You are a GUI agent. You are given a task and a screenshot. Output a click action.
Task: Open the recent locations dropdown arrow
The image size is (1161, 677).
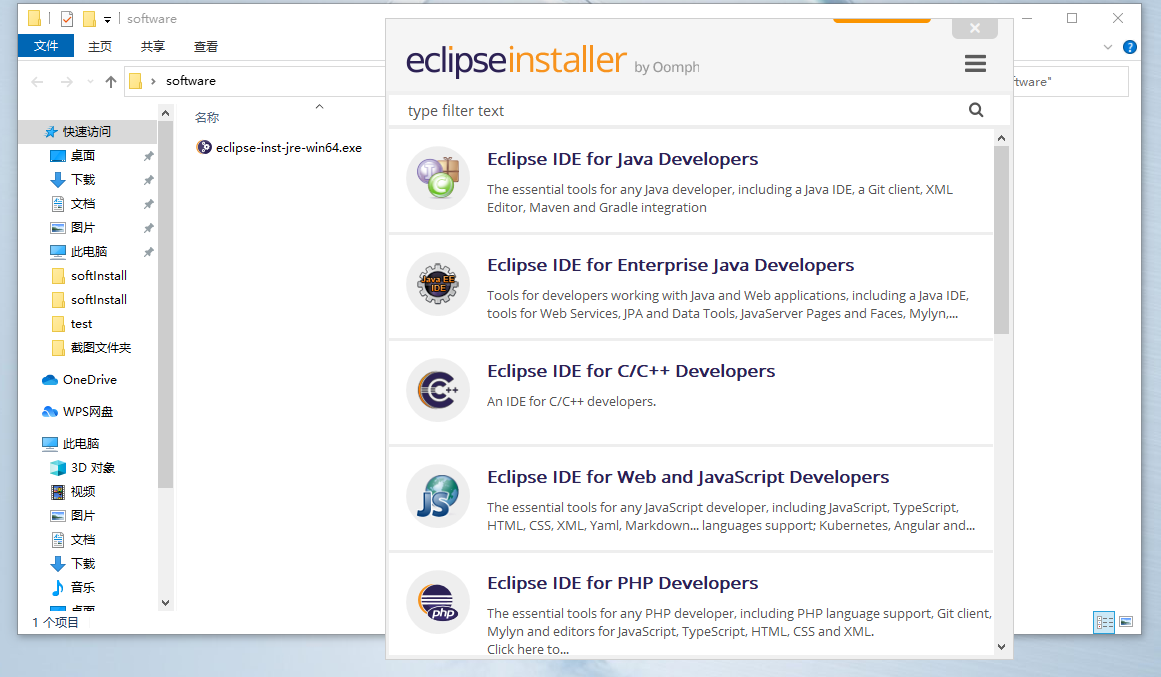click(x=90, y=81)
